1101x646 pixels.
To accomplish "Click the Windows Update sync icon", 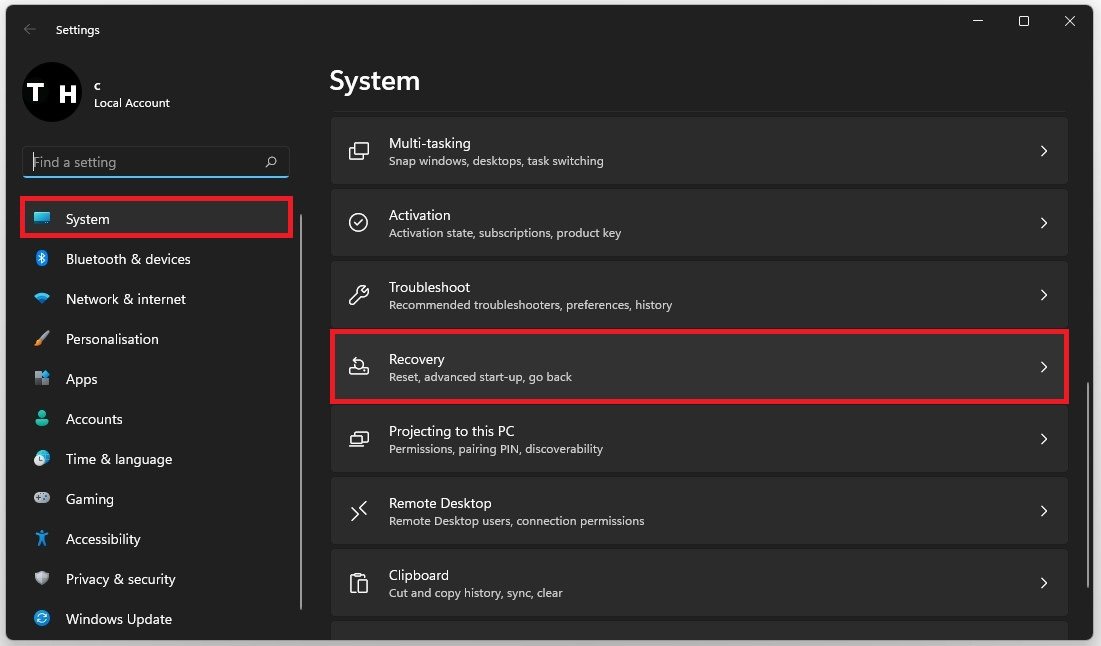I will tap(42, 619).
